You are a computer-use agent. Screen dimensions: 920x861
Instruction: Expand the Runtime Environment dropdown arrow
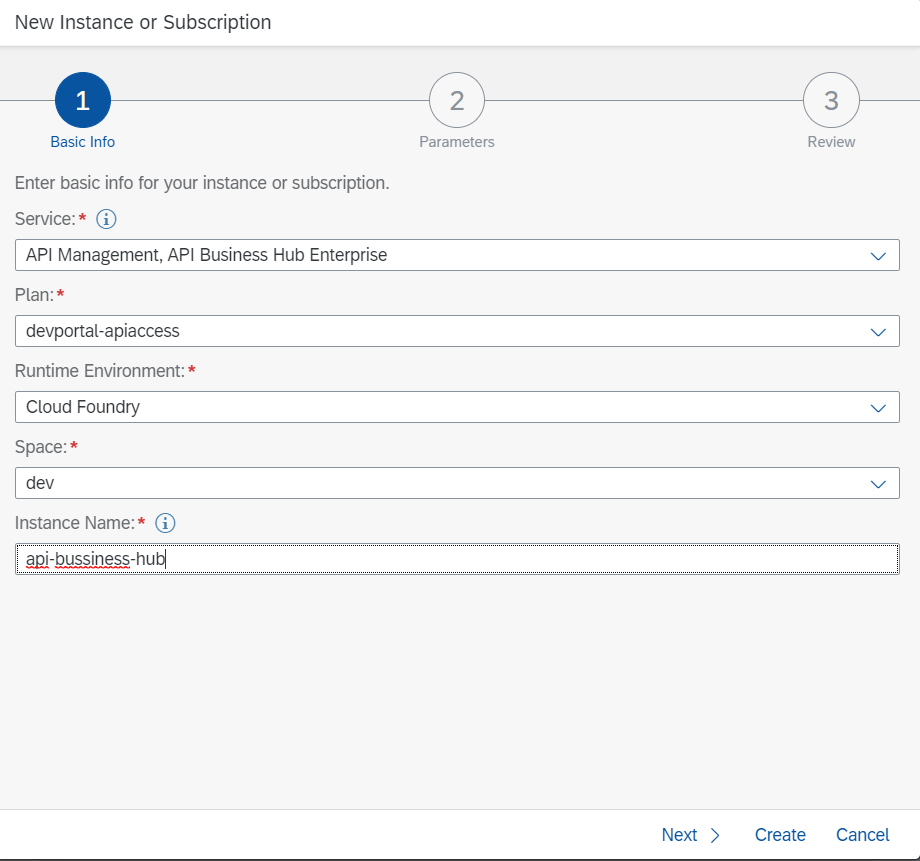(x=878, y=408)
